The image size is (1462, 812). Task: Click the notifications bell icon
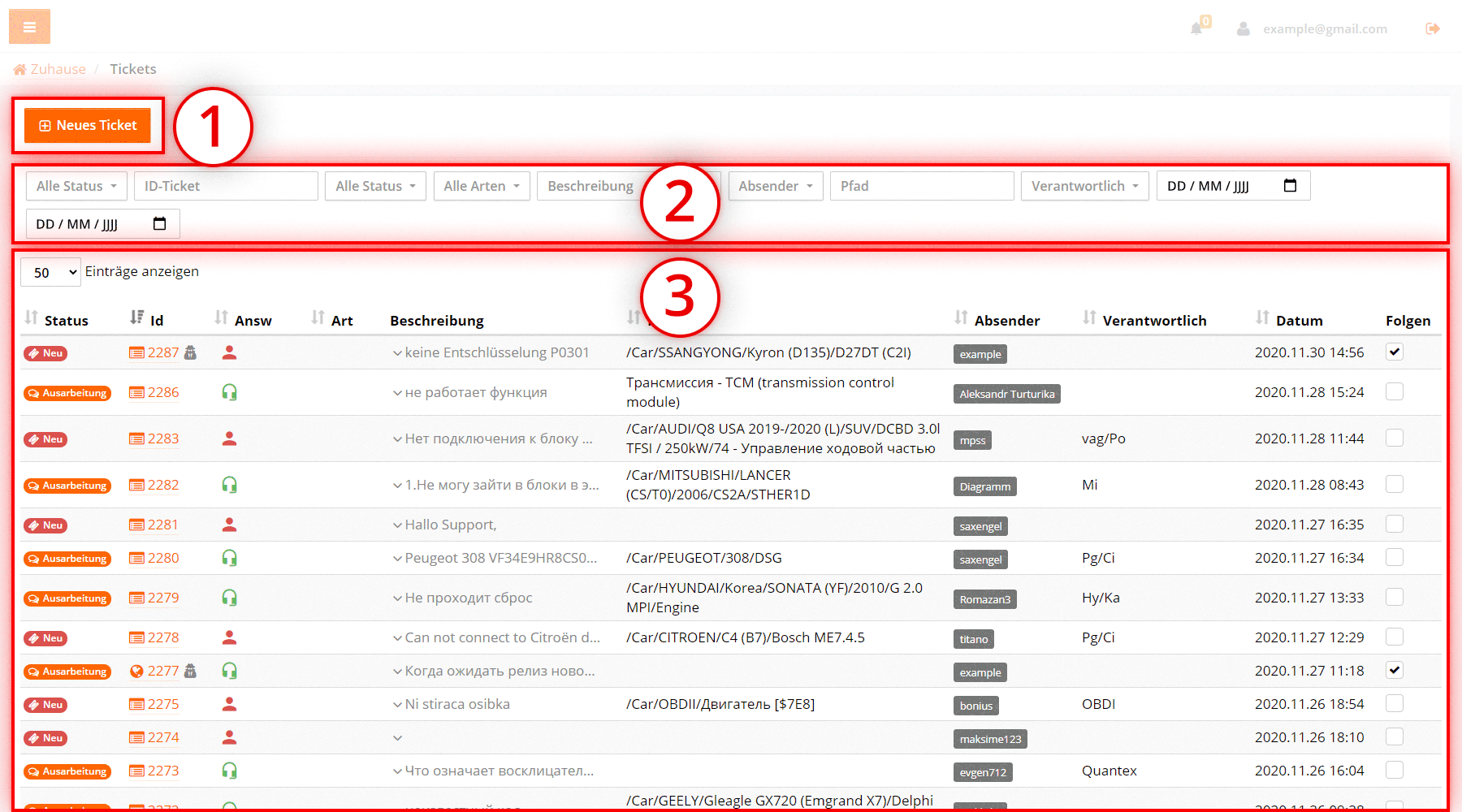[1196, 29]
